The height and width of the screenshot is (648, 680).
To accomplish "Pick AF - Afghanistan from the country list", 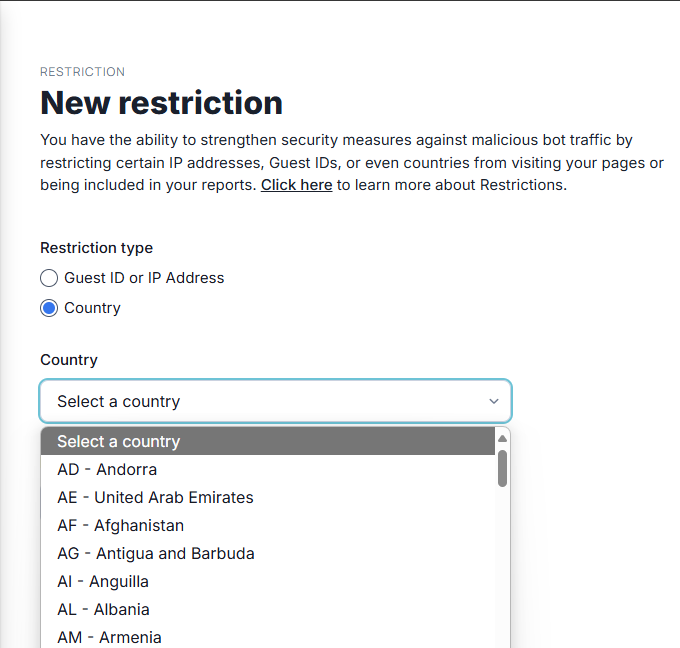I will click(268, 526).
